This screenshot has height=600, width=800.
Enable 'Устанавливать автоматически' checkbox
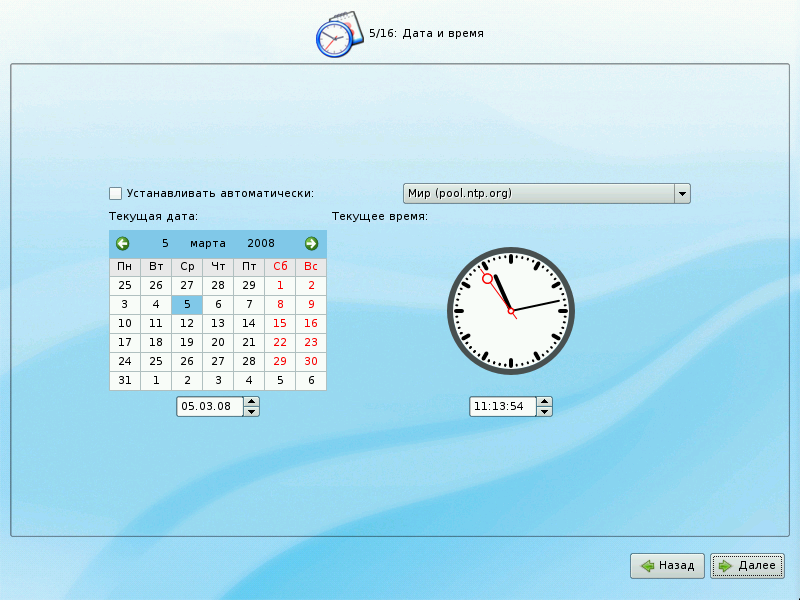(x=116, y=193)
